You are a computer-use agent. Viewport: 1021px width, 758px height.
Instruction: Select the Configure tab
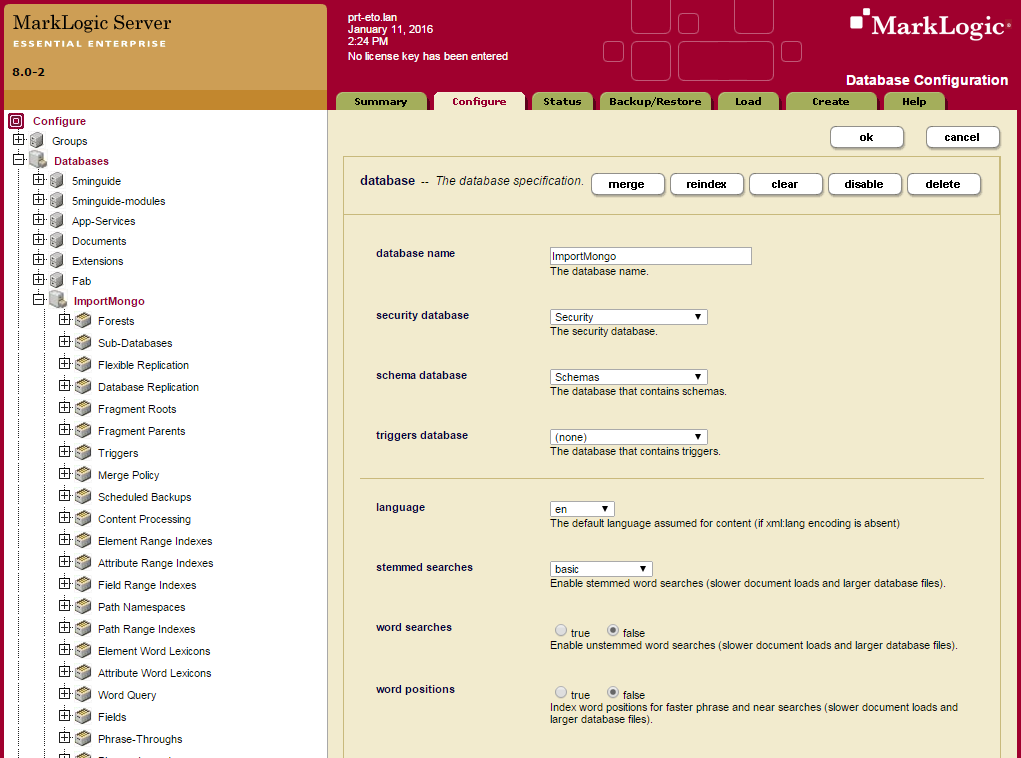[x=479, y=102]
